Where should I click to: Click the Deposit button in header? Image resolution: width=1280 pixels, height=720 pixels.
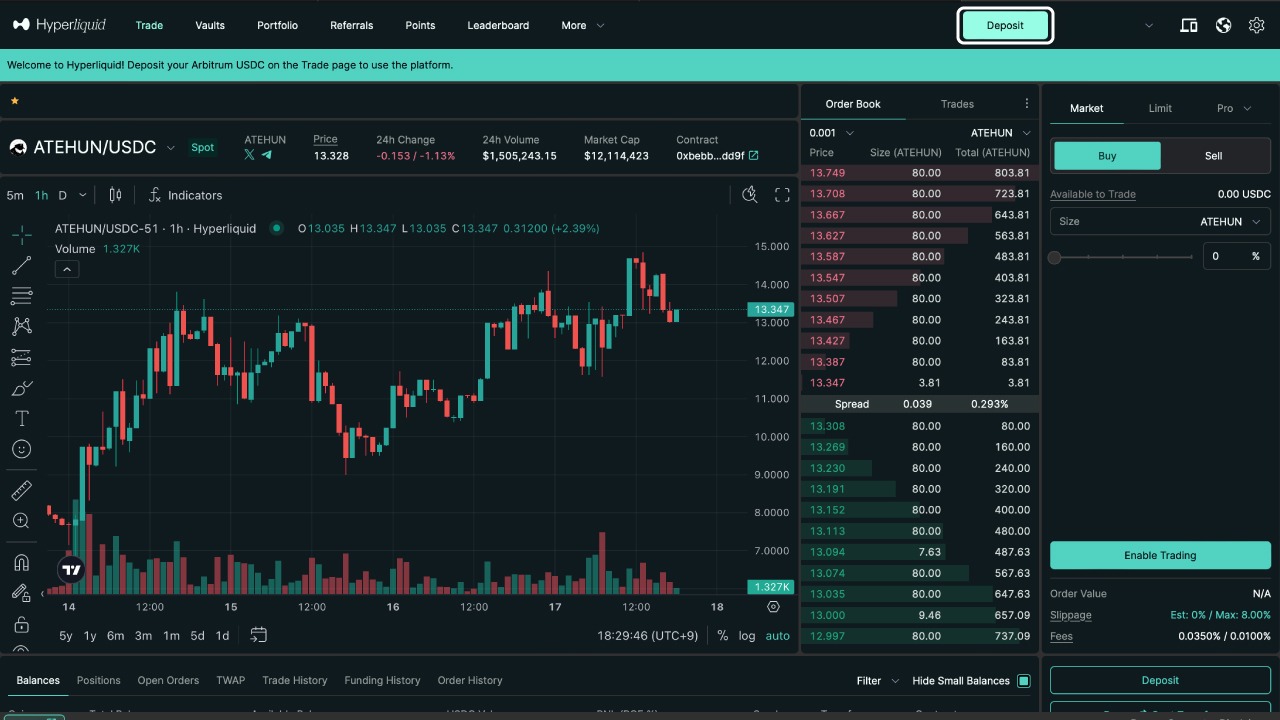point(1005,26)
